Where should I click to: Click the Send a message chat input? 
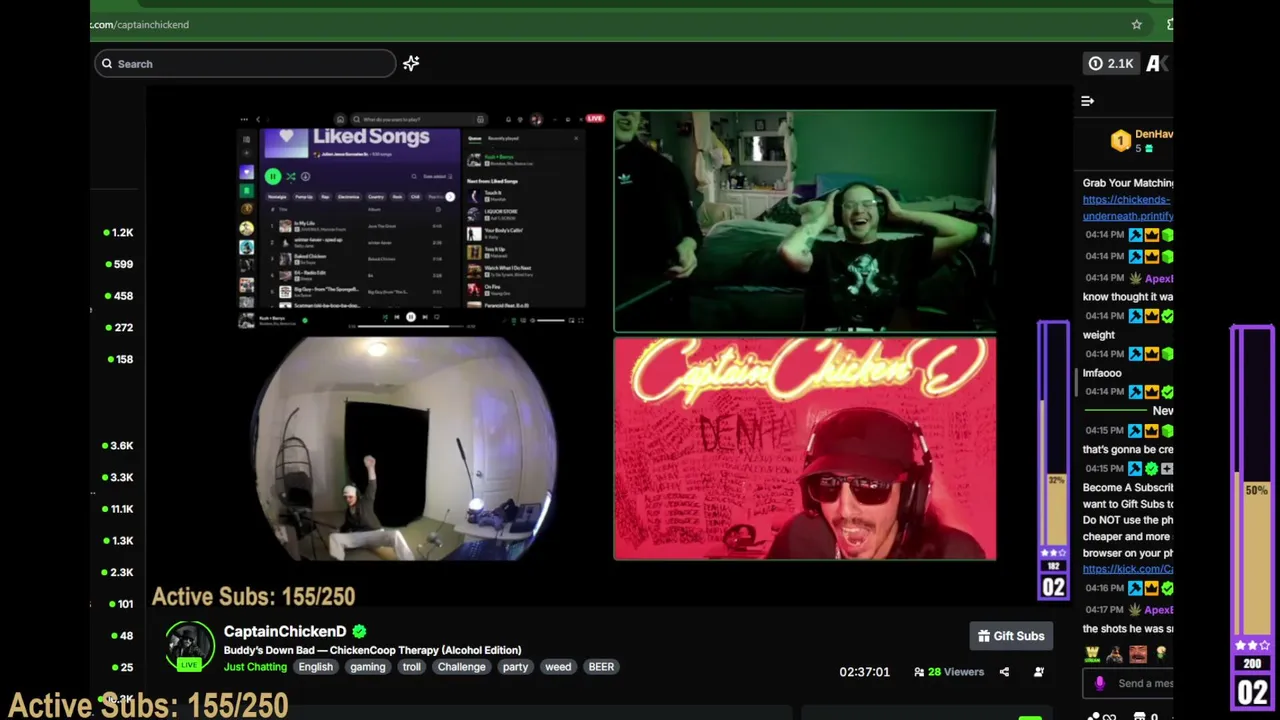[x=1128, y=683]
